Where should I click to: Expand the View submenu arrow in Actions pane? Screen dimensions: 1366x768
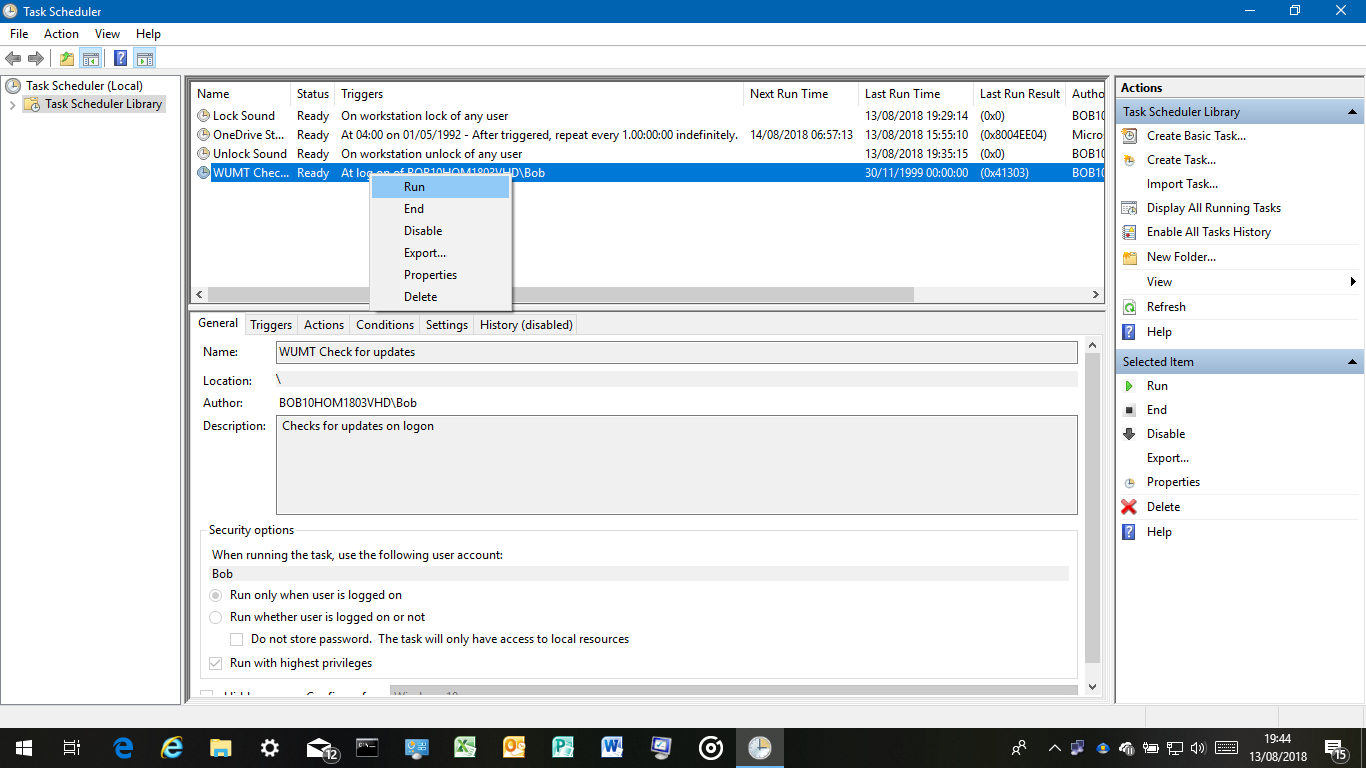click(x=1353, y=282)
